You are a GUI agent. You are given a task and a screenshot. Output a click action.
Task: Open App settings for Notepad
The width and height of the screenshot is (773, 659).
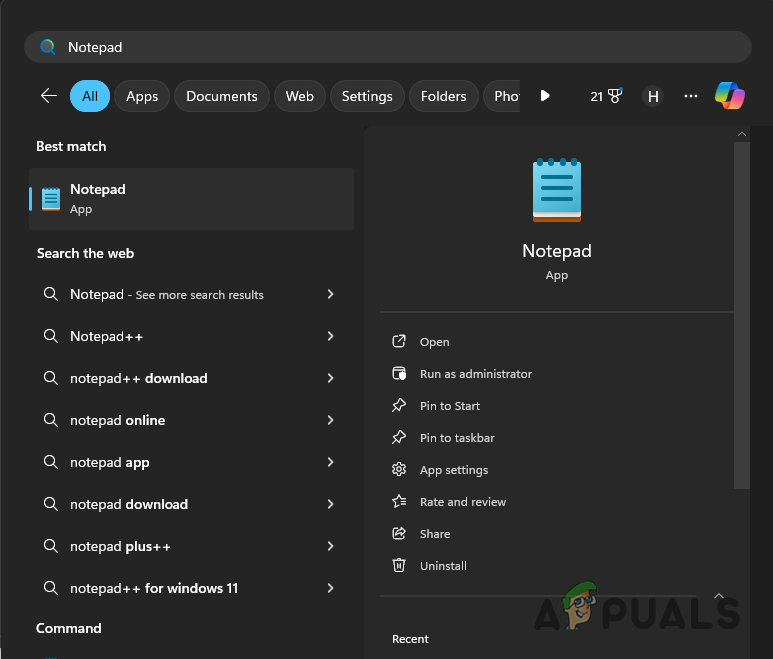coord(454,470)
